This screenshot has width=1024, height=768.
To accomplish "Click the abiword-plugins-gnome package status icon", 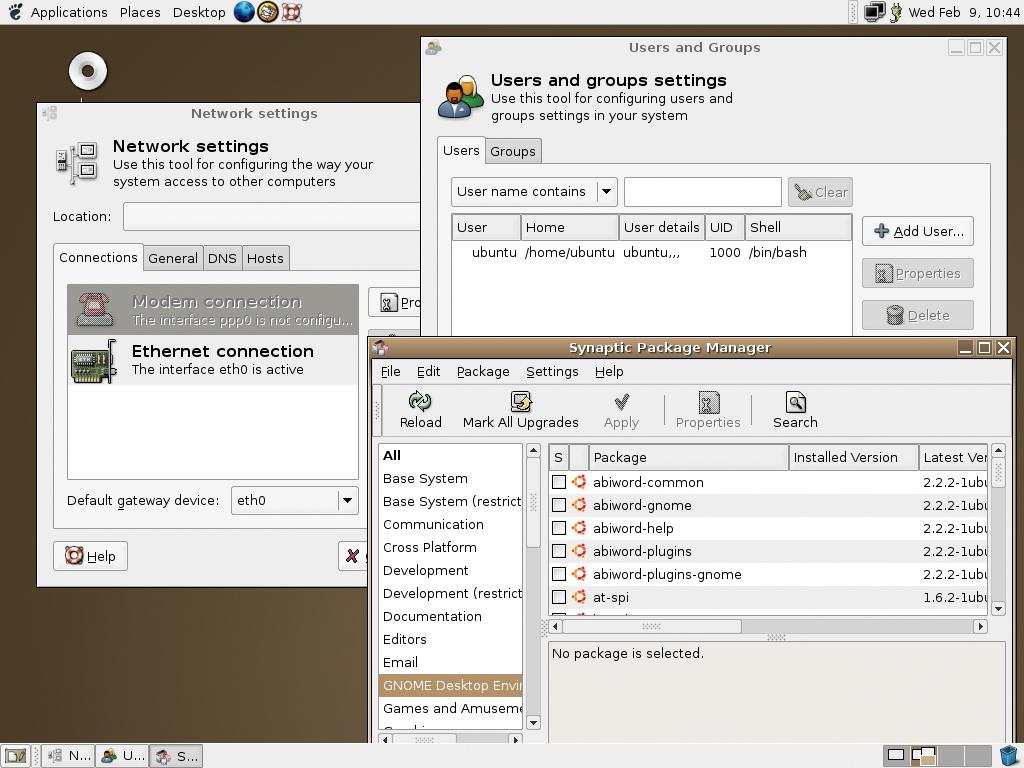I will tap(579, 573).
